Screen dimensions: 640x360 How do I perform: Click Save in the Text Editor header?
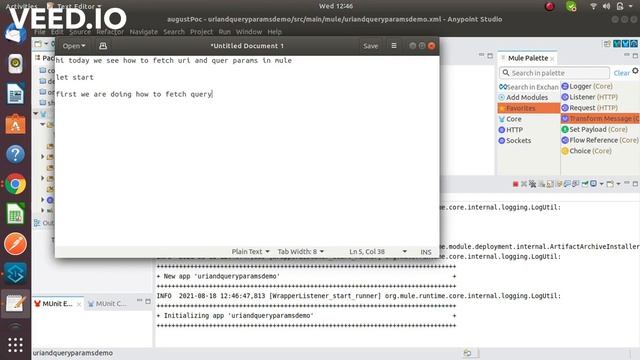coord(370,46)
